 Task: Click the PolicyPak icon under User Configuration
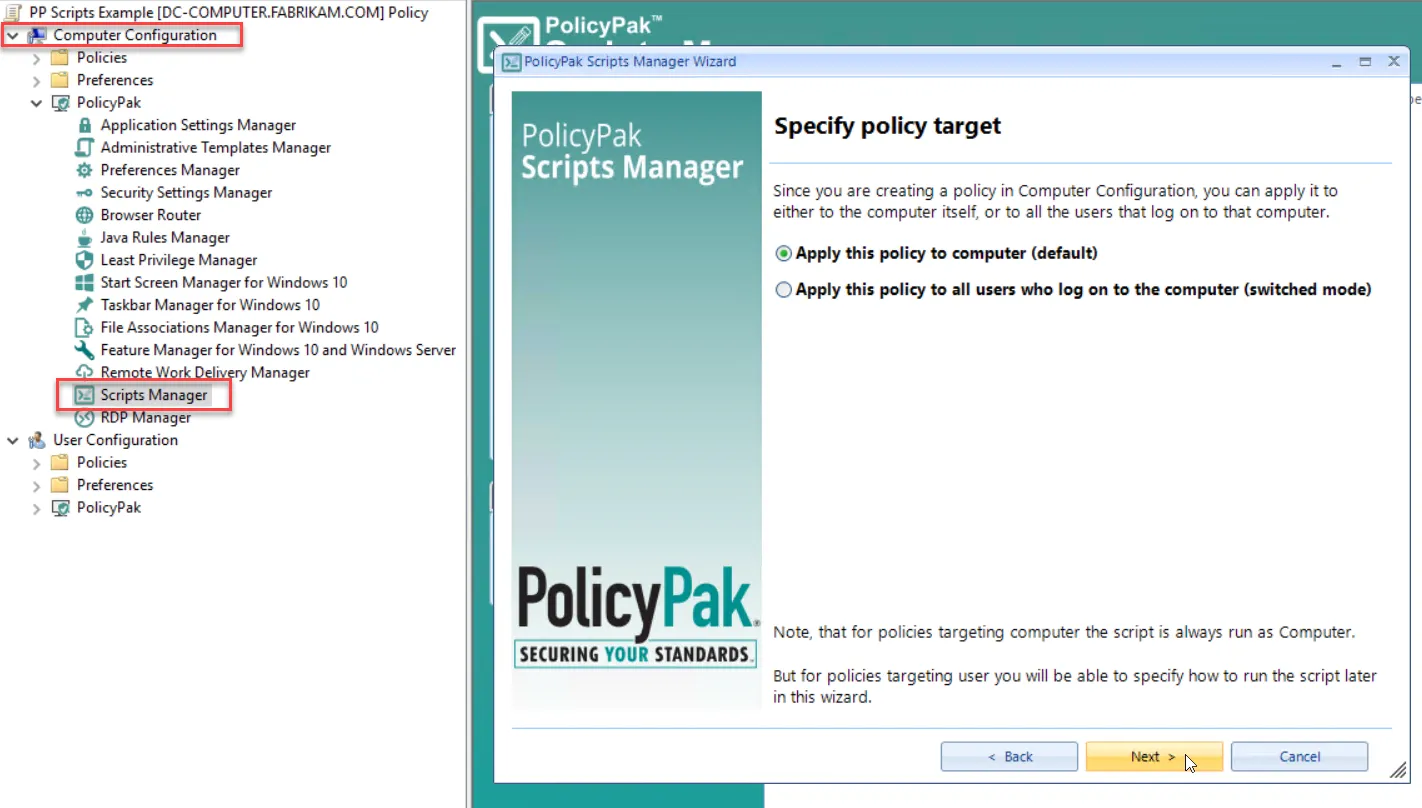tap(60, 507)
